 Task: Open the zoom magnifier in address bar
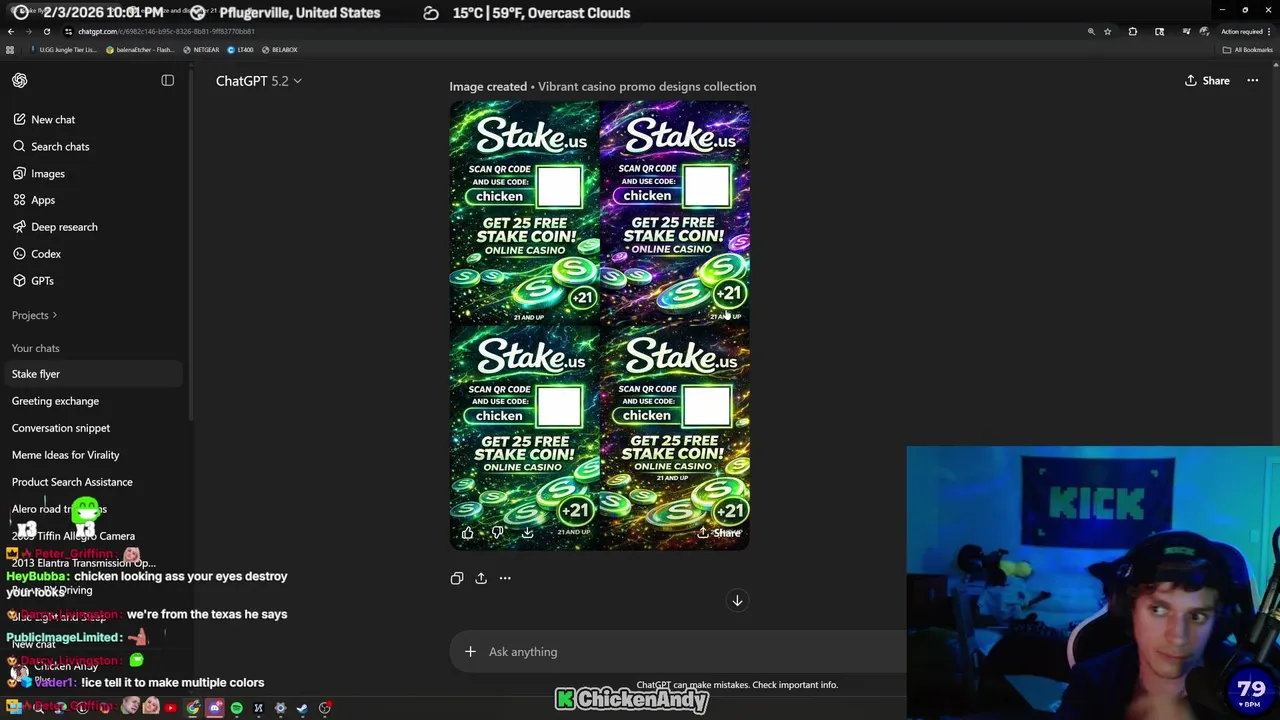tap(1091, 31)
